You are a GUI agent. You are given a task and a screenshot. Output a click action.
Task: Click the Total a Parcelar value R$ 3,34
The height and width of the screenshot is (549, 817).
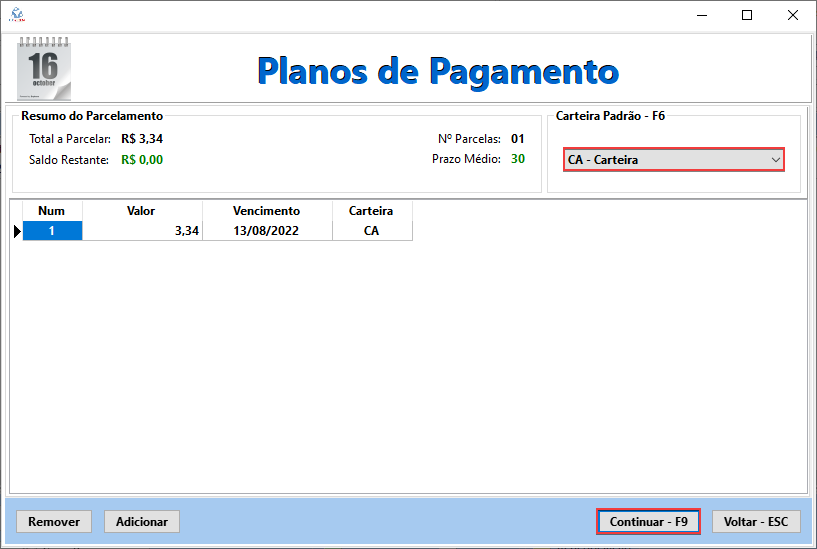(x=142, y=139)
